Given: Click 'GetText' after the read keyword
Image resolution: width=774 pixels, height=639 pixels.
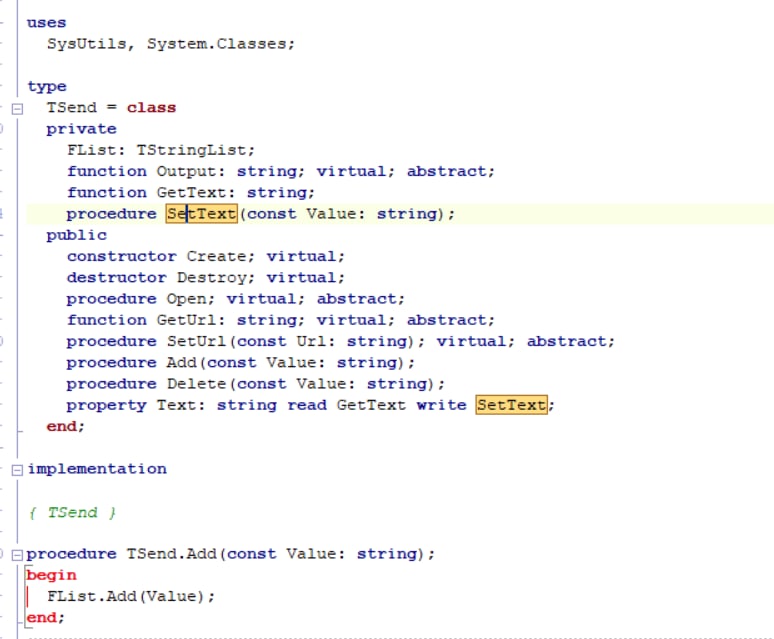Looking at the screenshot, I should click(371, 405).
